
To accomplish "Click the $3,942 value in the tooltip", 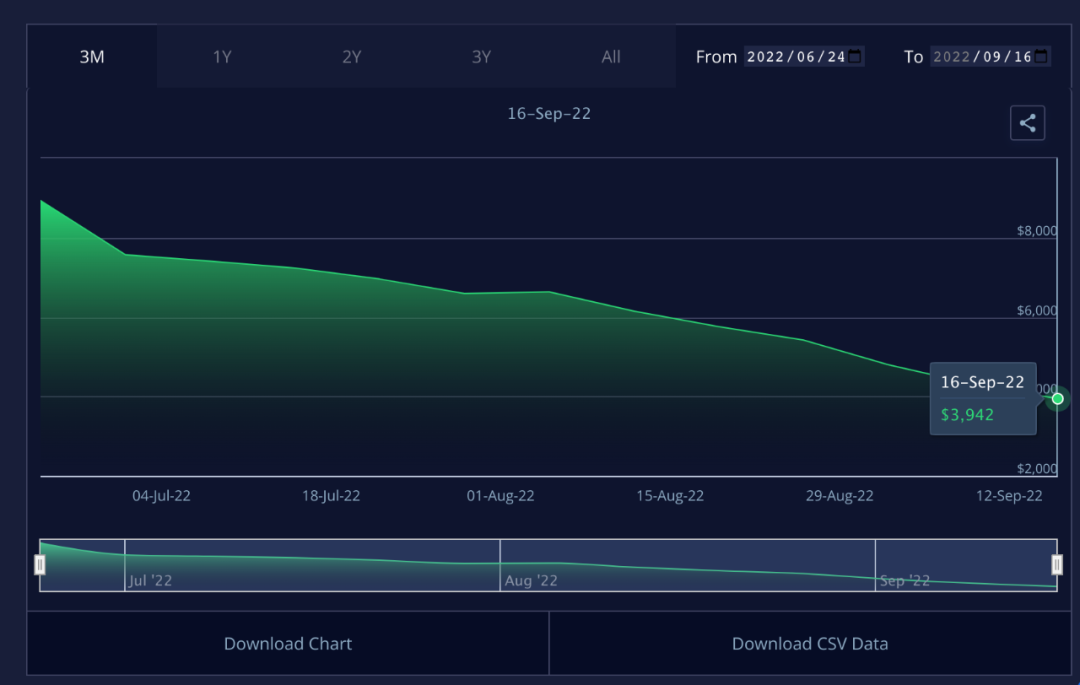I will [967, 415].
